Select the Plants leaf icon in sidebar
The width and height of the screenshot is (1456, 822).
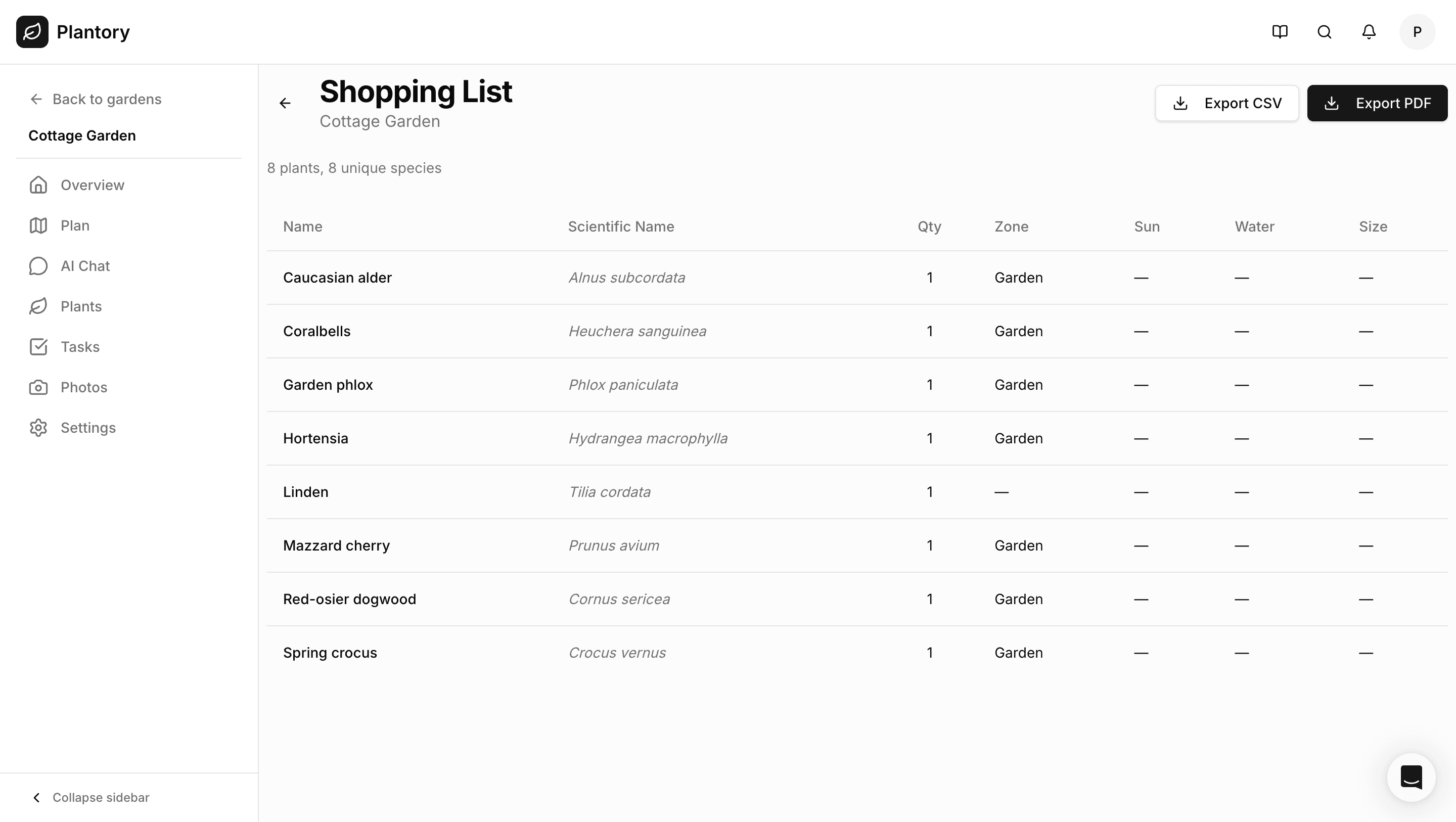(38, 306)
